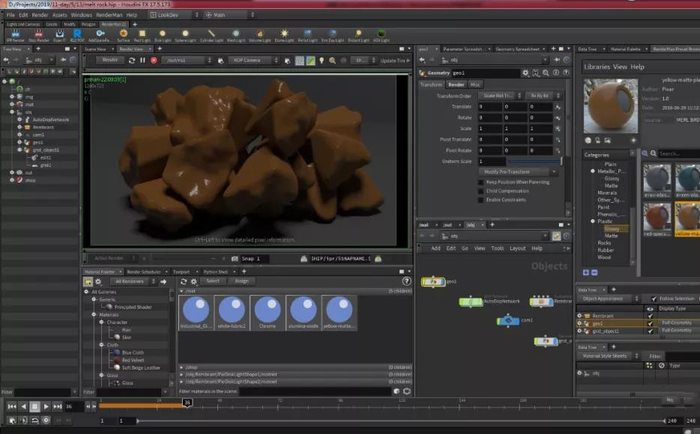Image resolution: width=700 pixels, height=434 pixels.
Task: Expand the /shop section in the material palette
Action: coord(182,367)
